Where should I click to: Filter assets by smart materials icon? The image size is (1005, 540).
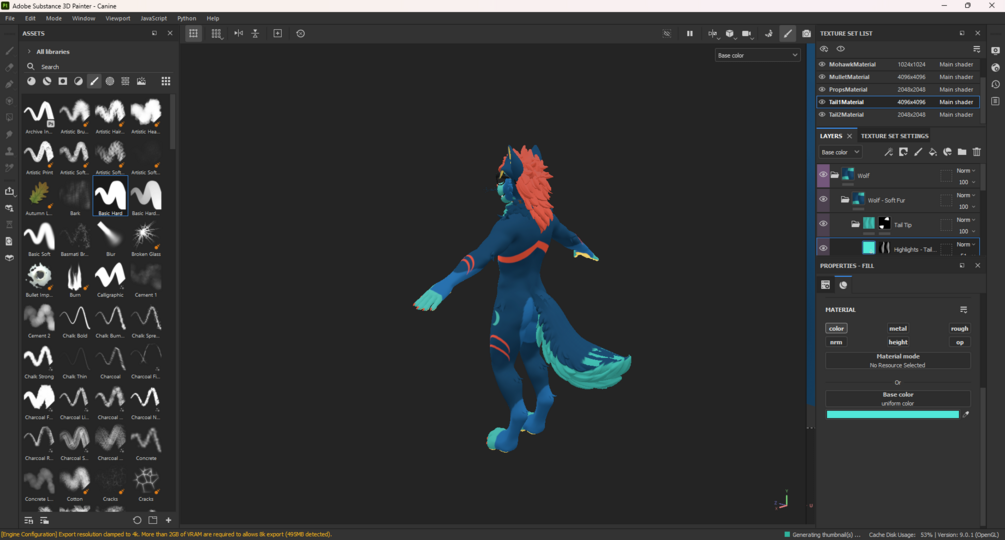(x=47, y=81)
